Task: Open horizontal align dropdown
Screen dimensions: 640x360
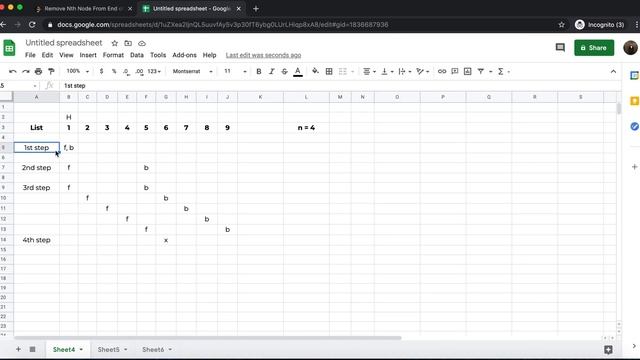Action: click(369, 71)
